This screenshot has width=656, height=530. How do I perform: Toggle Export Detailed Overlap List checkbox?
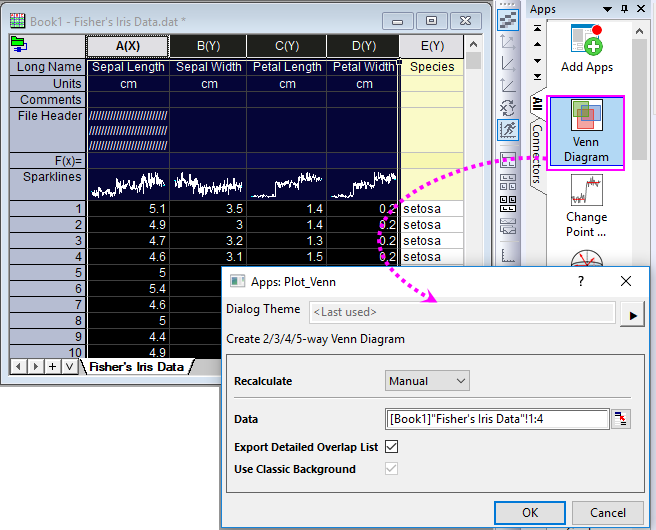391,447
